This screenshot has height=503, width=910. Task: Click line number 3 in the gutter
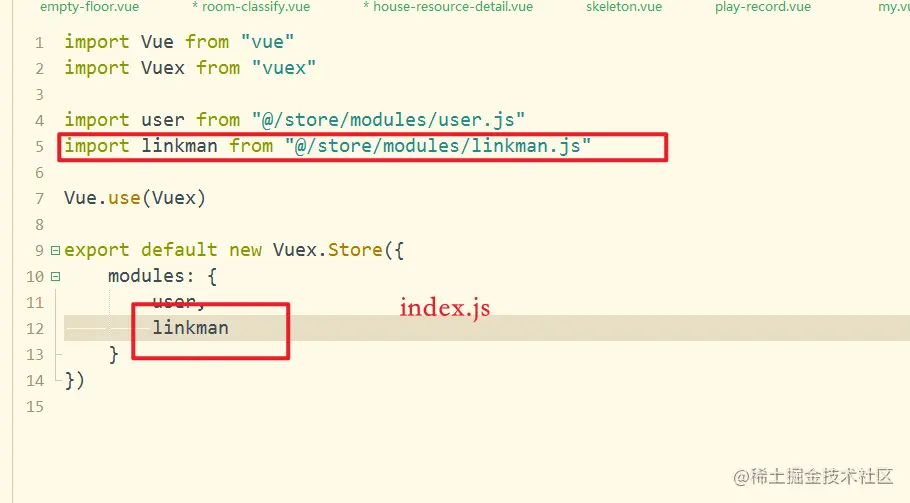click(x=39, y=95)
